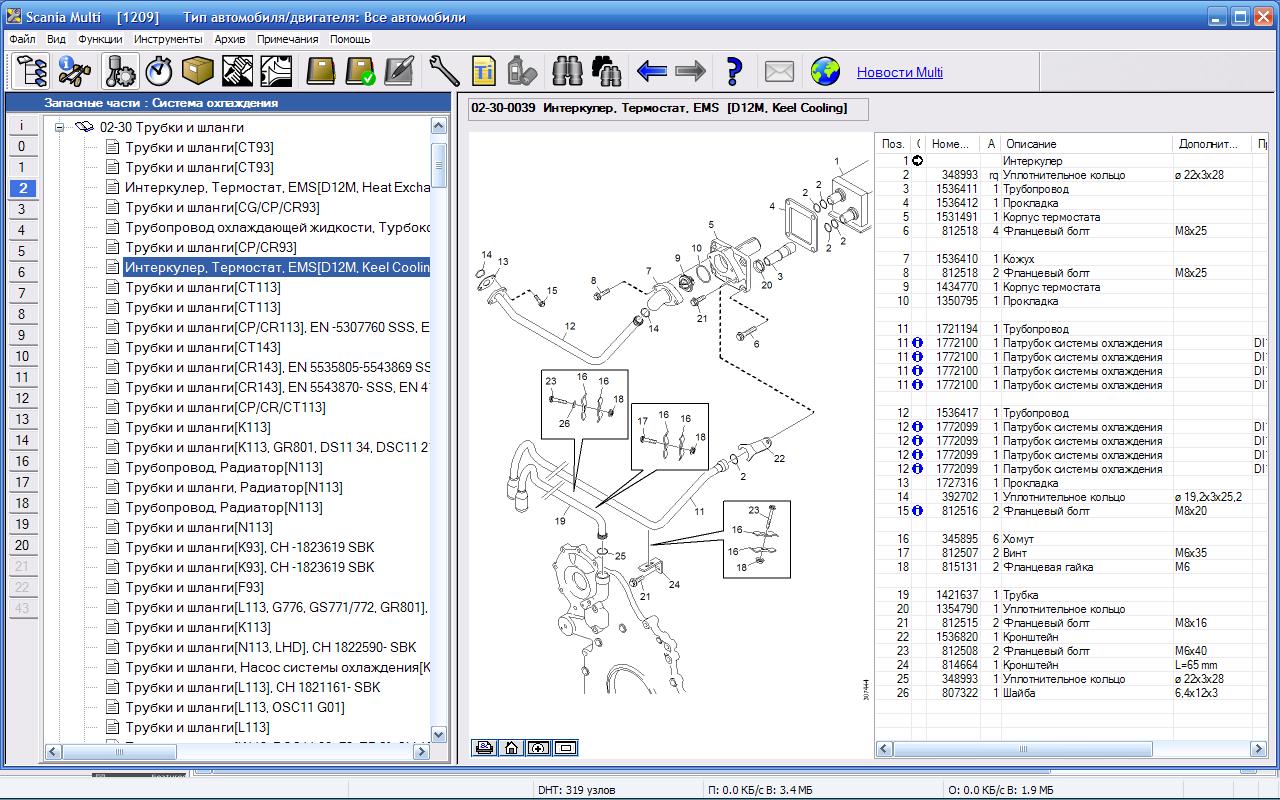Open search with the grey binoculars icon
The image size is (1280, 800).
(567, 71)
